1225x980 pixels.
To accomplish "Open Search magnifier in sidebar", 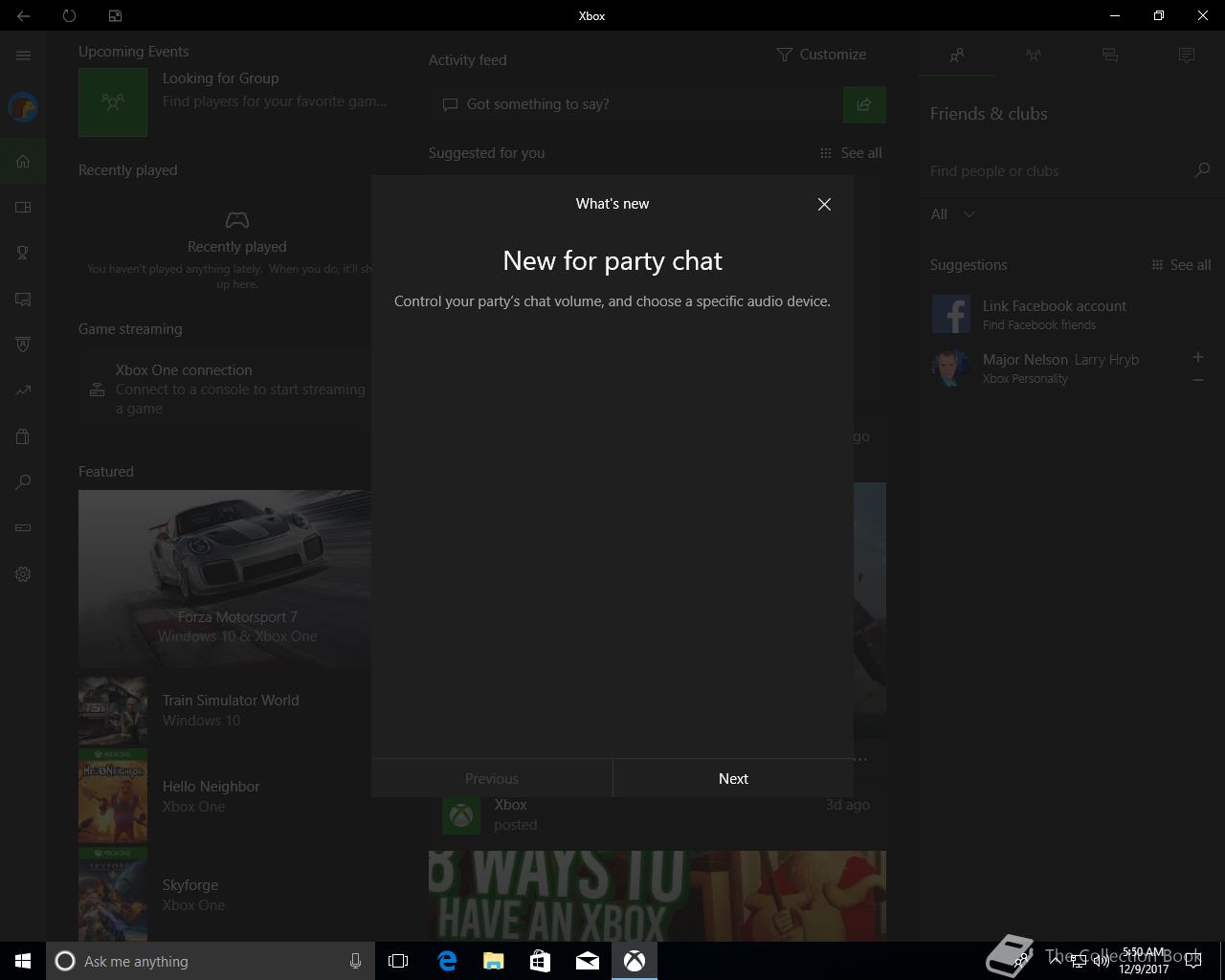I will click(x=23, y=482).
